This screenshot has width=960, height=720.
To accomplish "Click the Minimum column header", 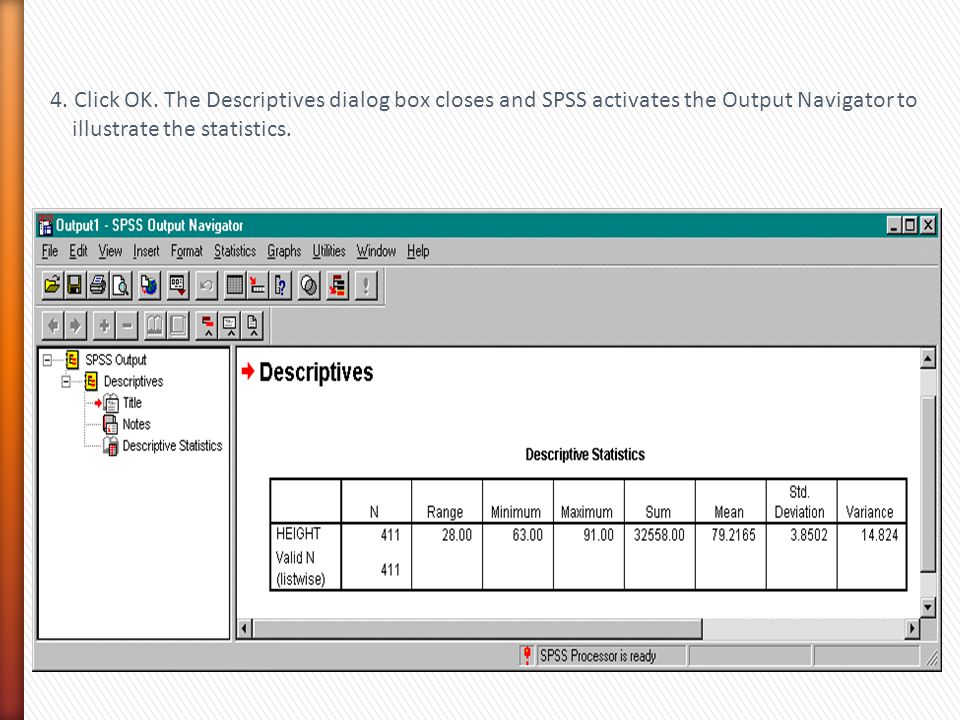I will pos(516,512).
